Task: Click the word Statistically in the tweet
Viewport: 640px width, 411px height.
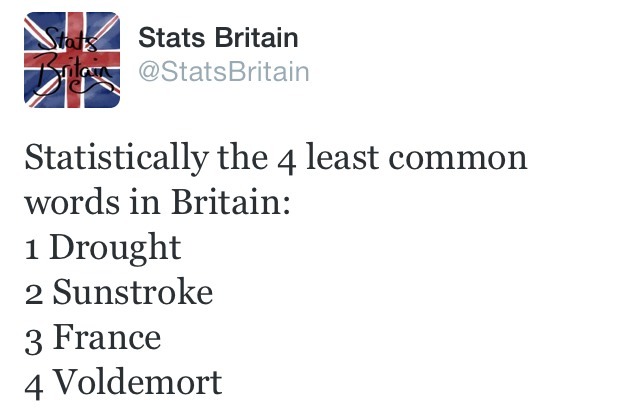Action: click(117, 158)
